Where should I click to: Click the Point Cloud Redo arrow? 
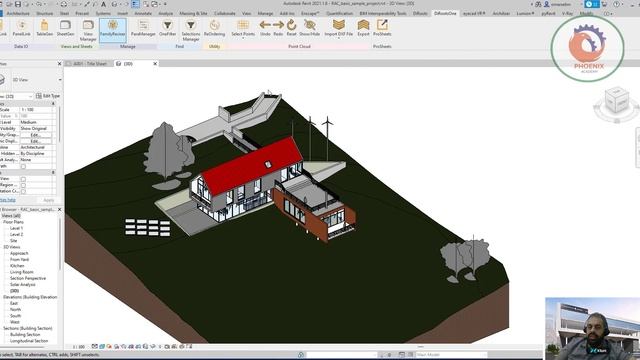(278, 28)
